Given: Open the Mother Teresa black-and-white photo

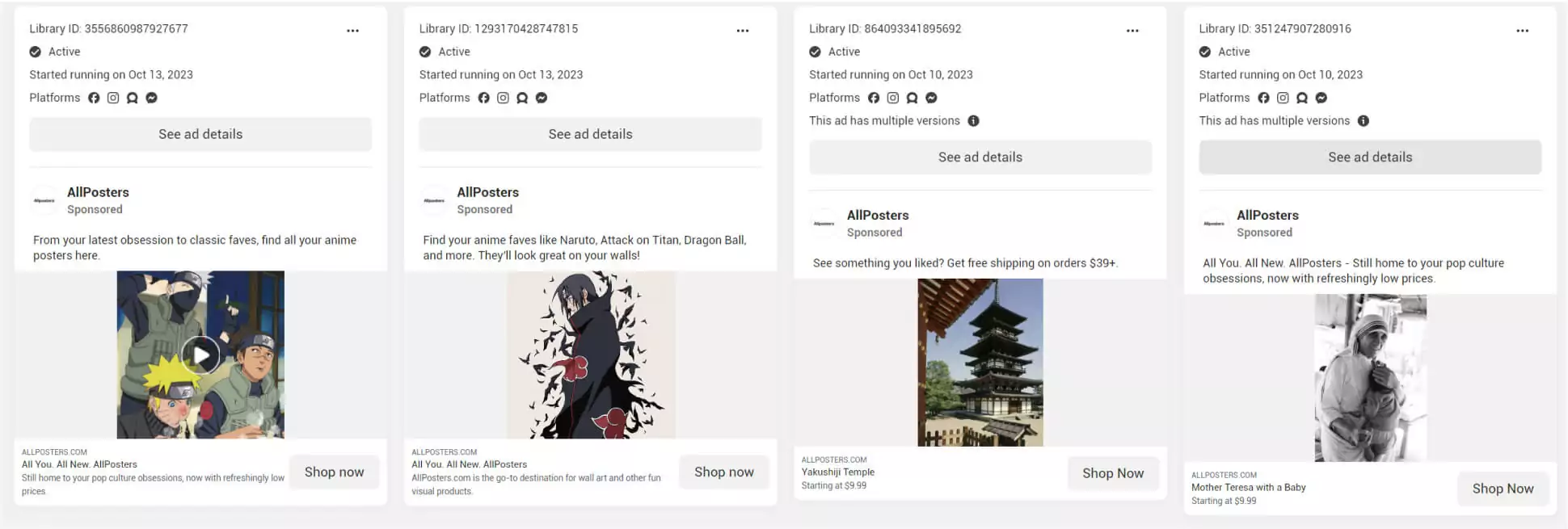Looking at the screenshot, I should 1371,378.
